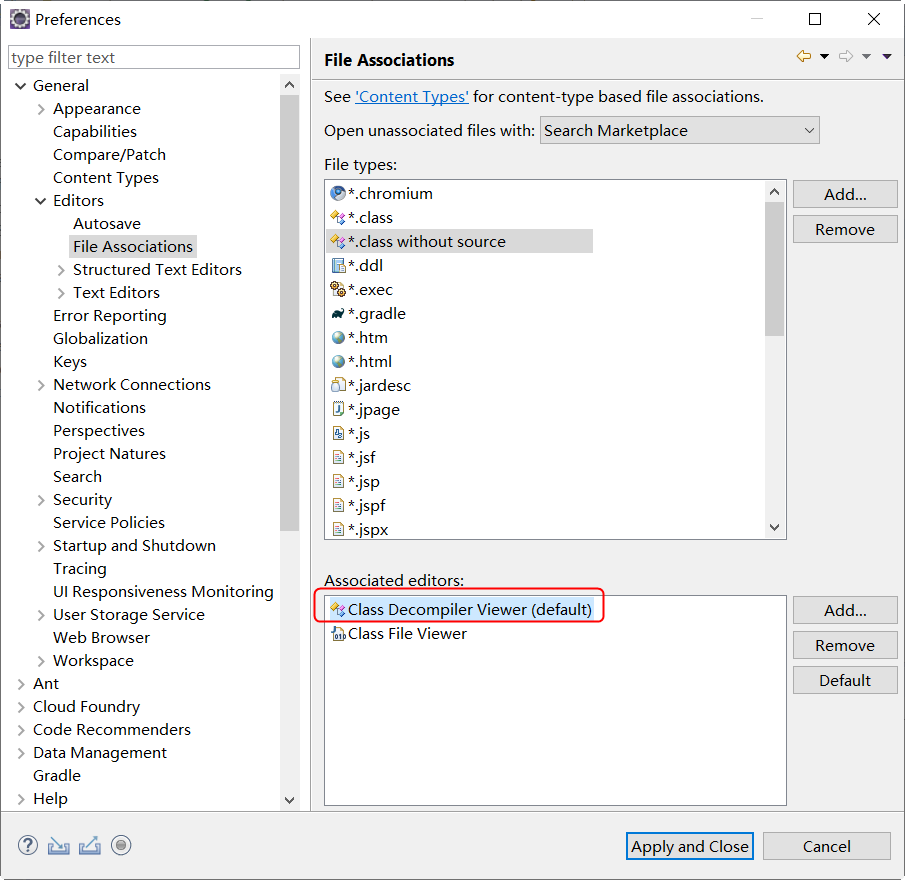Click the Import preferences icon
Image resolution: width=905 pixels, height=880 pixels.
58,846
